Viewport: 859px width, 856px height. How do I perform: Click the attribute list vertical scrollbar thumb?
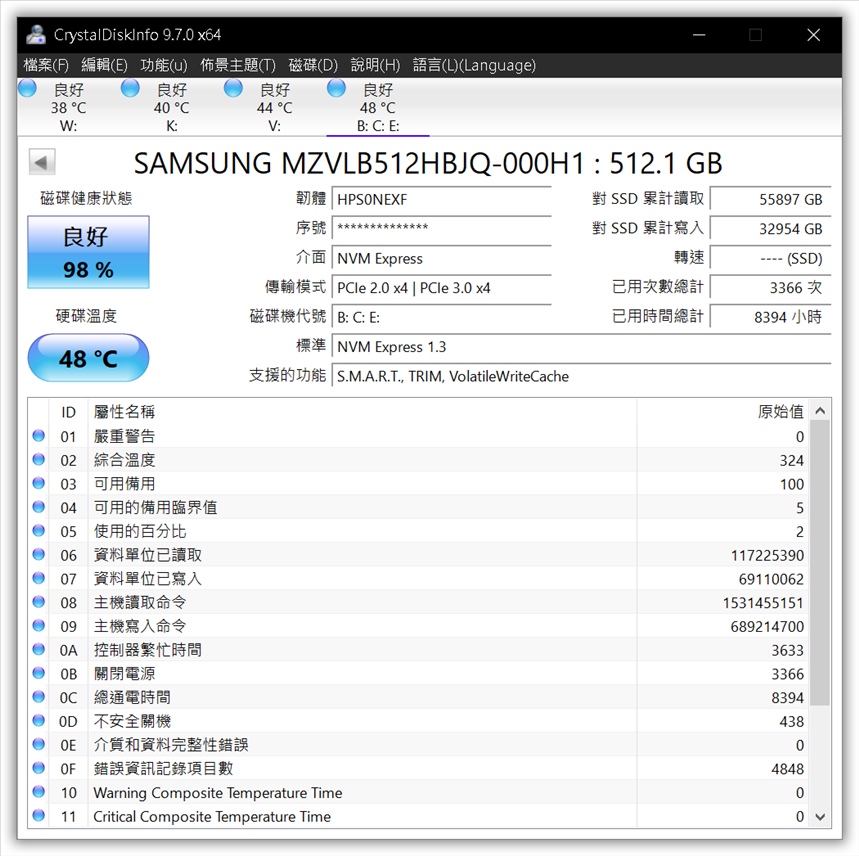tap(820, 562)
